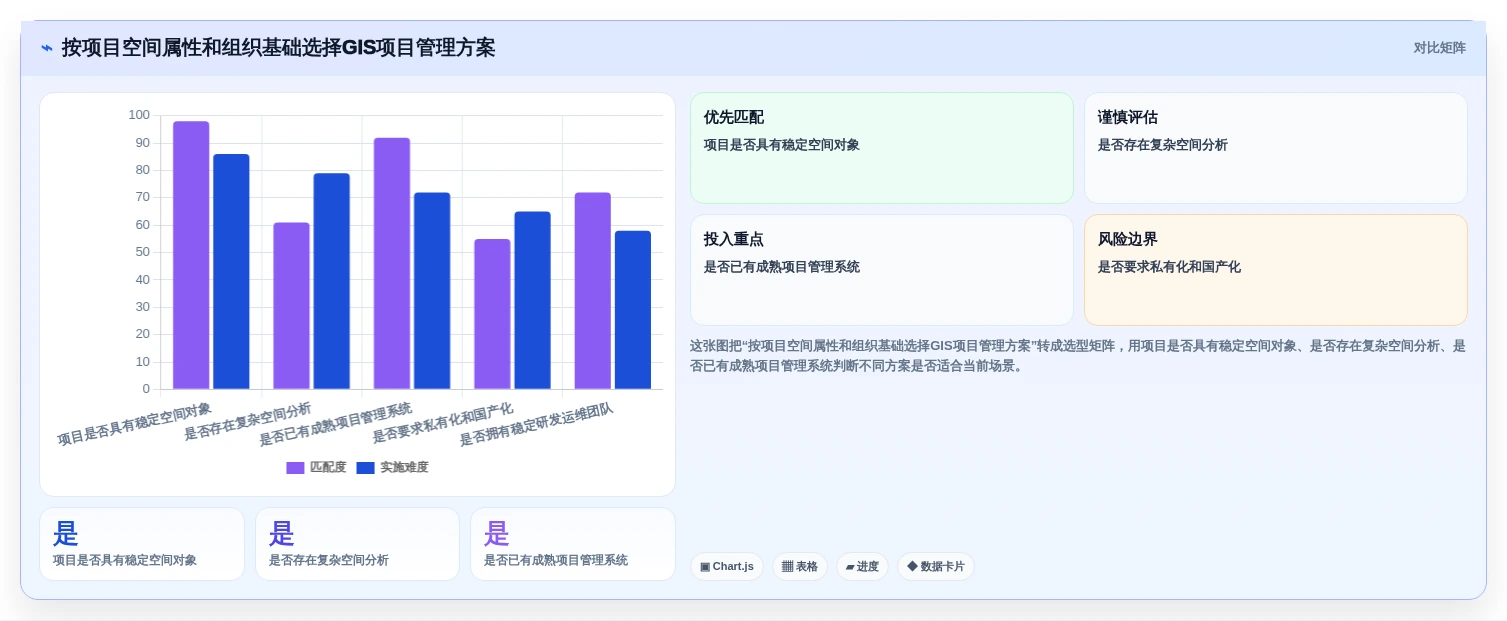The image size is (1507, 621).
Task: Click the 项目是否具有稳定空间对象 data card
Action: click(x=142, y=544)
